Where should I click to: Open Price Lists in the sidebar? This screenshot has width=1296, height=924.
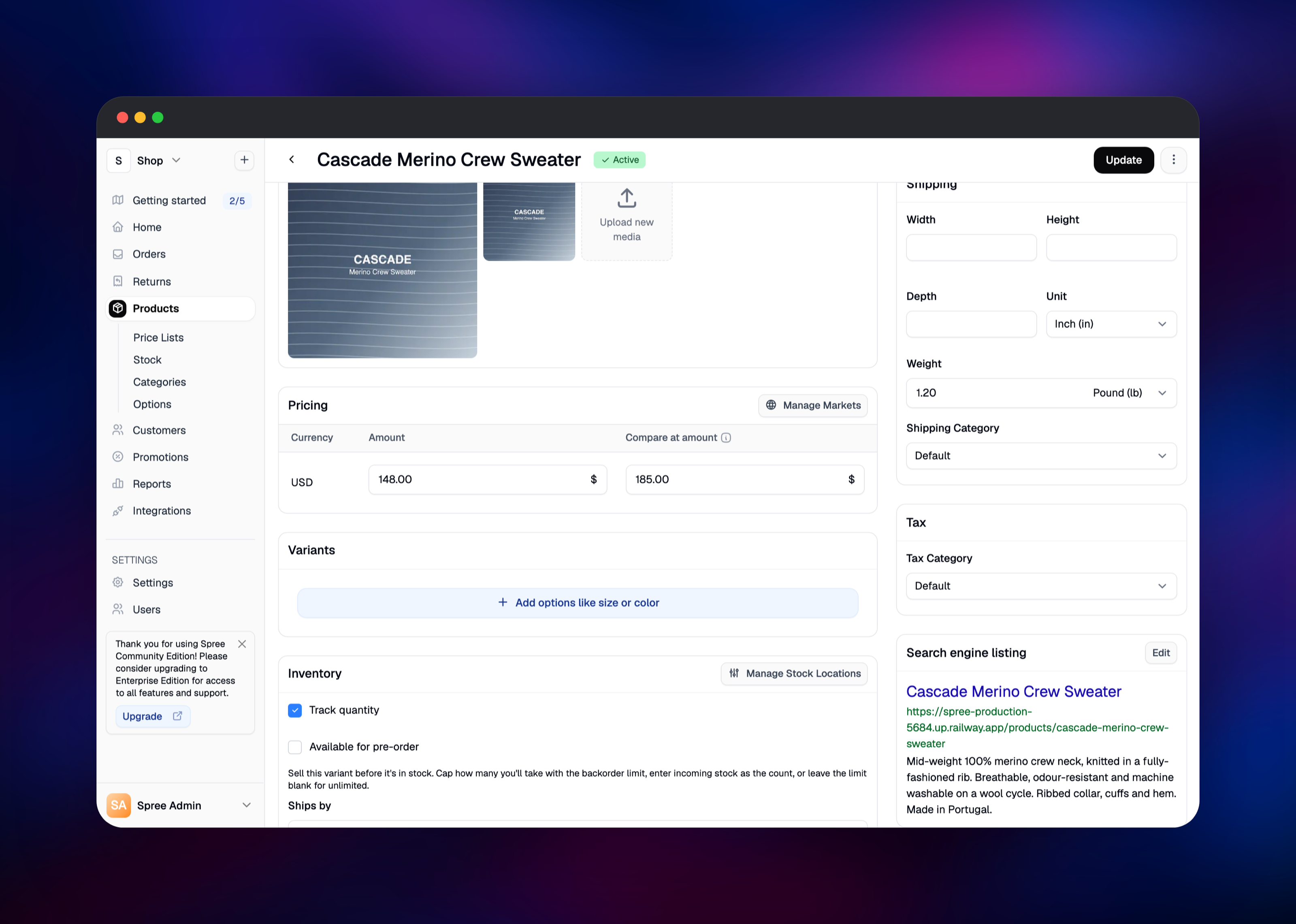click(159, 337)
